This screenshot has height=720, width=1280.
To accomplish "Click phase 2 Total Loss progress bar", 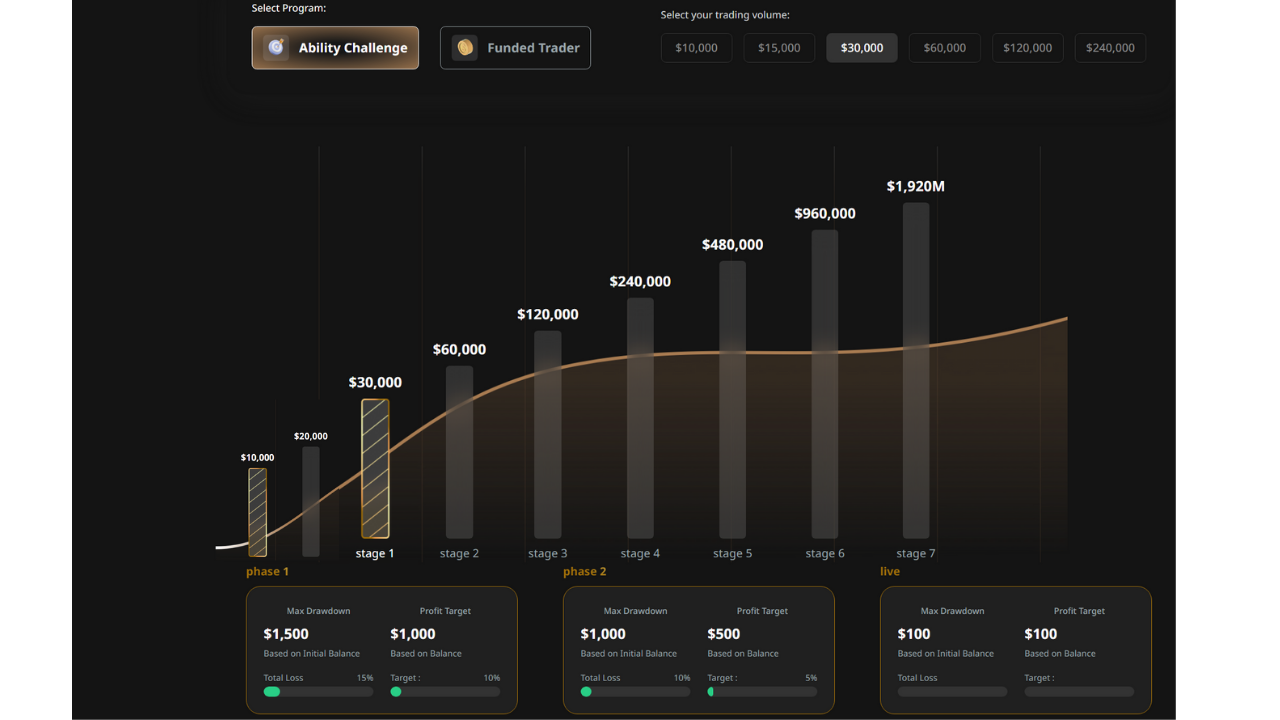I will pyautogui.click(x=635, y=692).
